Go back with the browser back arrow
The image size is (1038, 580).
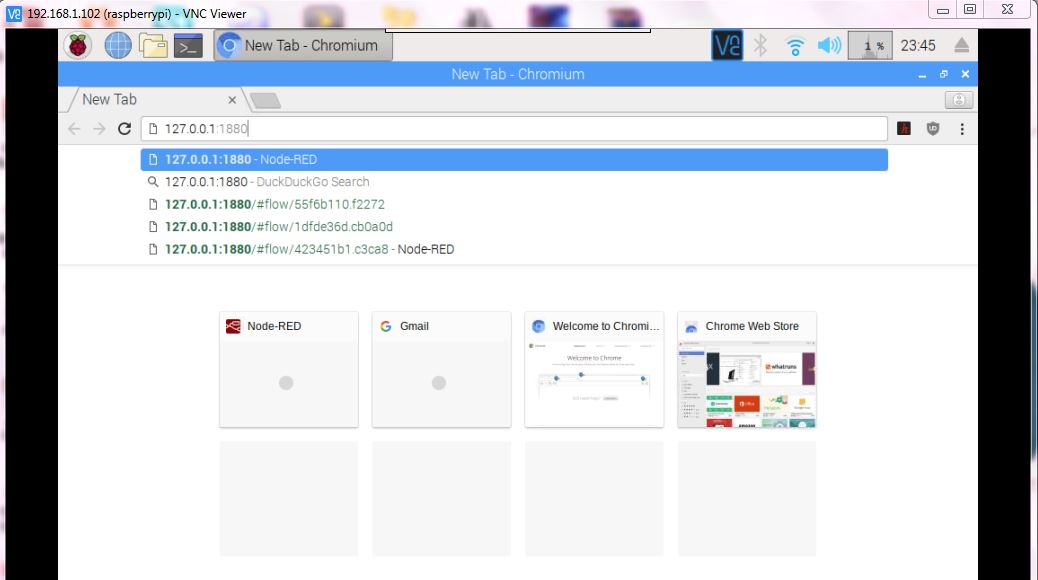pos(74,128)
